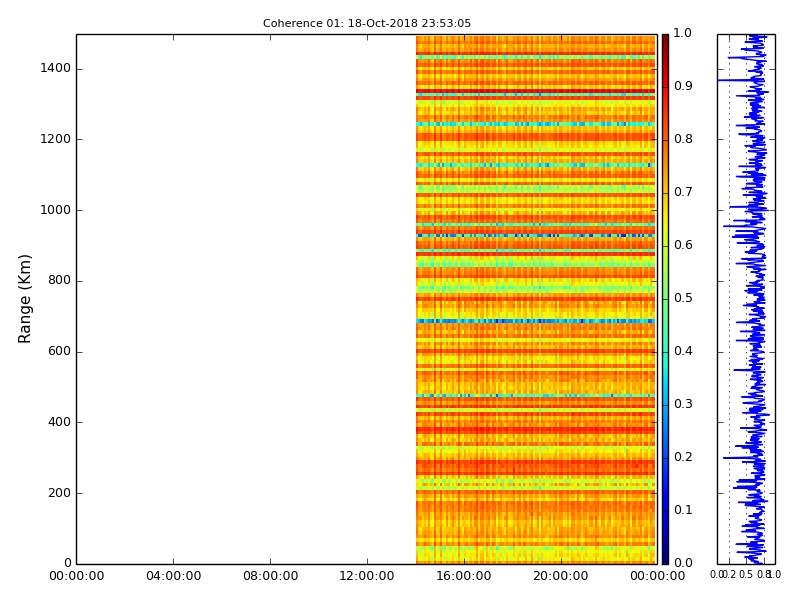Click the colorbar 0.3 label

point(683,404)
